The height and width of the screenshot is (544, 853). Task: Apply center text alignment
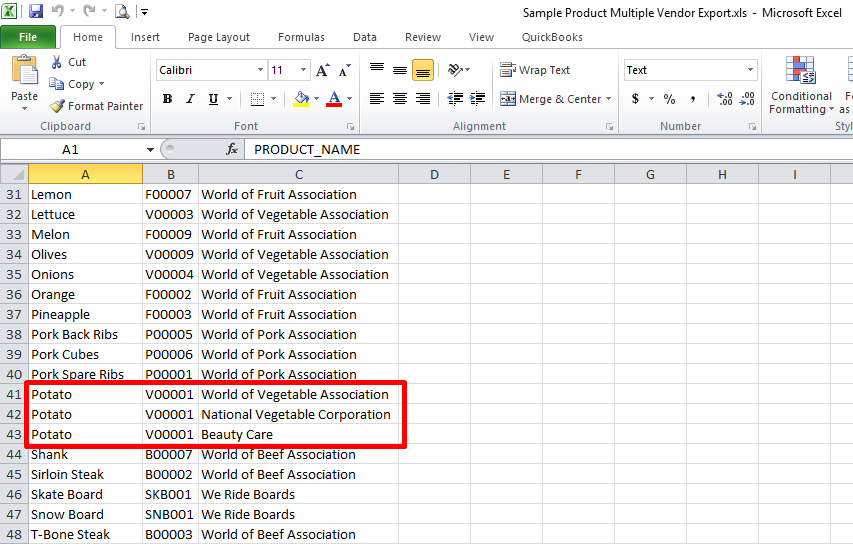pos(400,99)
